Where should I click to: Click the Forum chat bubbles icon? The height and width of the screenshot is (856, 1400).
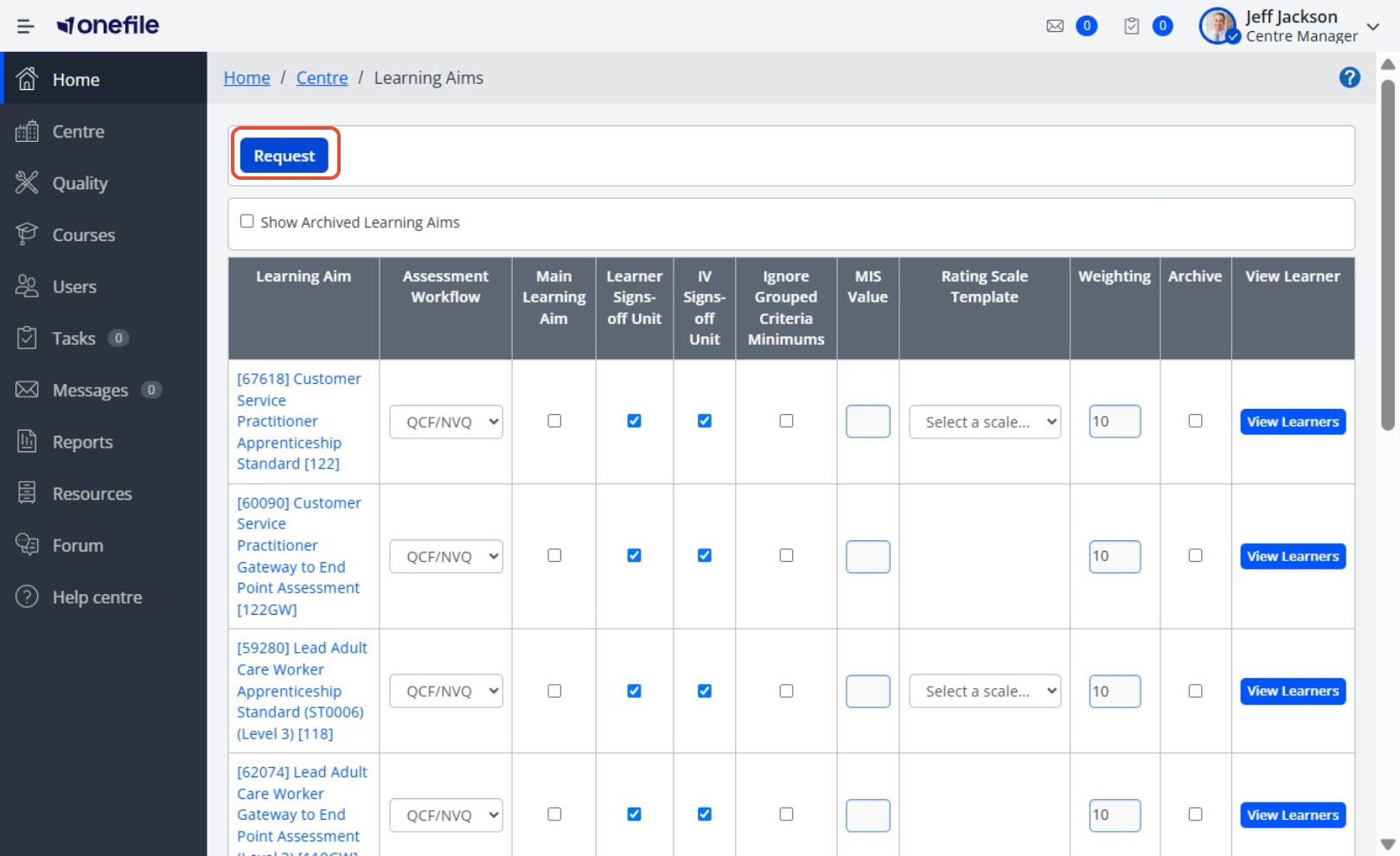27,545
